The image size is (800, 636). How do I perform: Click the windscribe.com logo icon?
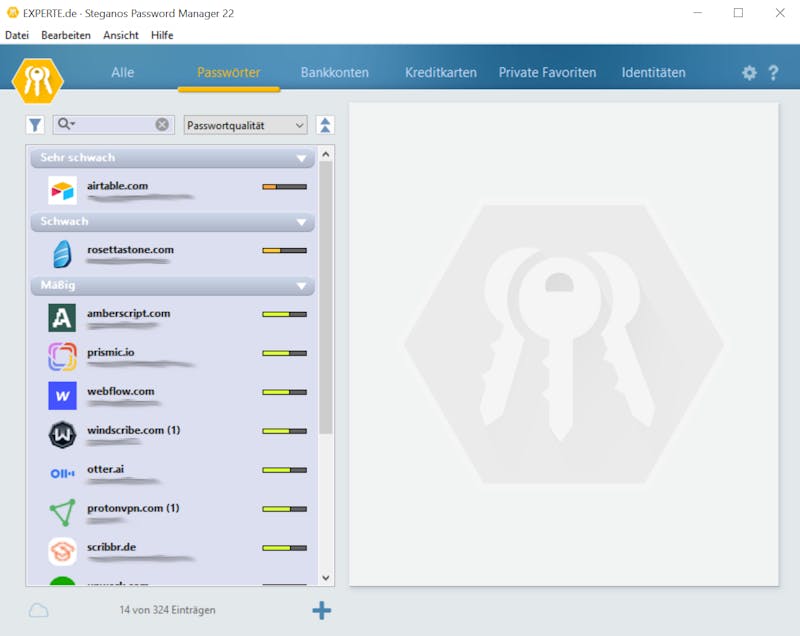point(62,435)
